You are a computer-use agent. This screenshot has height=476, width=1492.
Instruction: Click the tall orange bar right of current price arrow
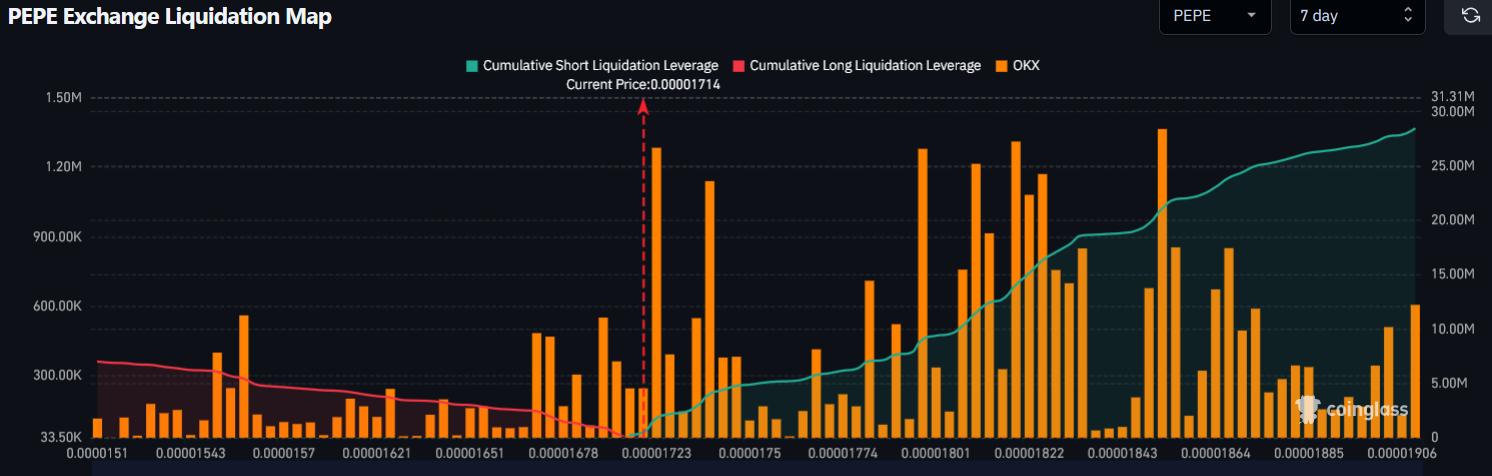click(x=656, y=292)
